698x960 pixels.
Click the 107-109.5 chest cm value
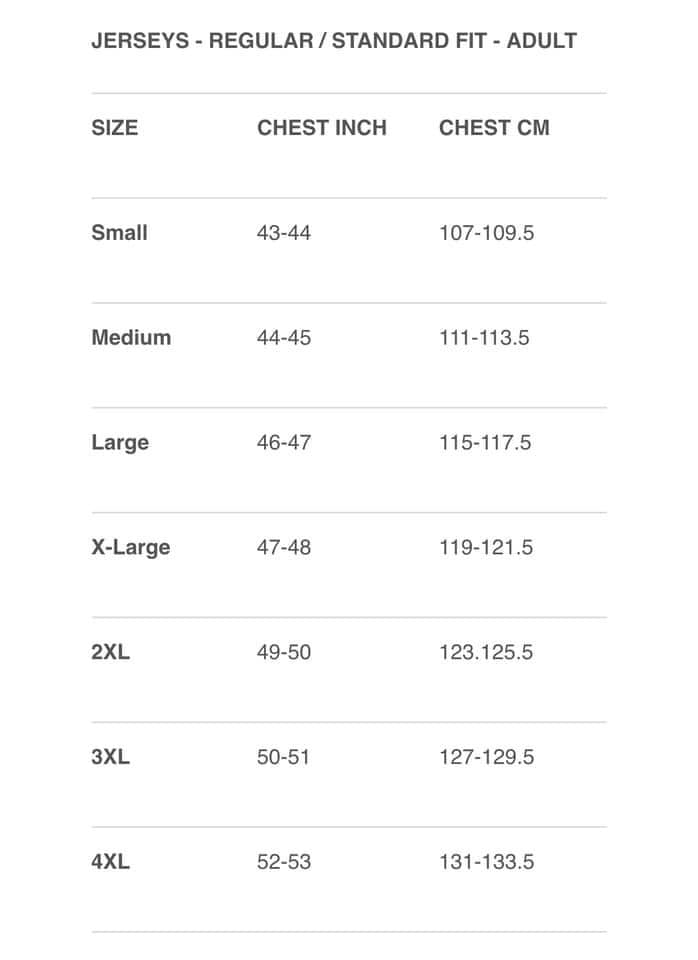click(x=486, y=233)
